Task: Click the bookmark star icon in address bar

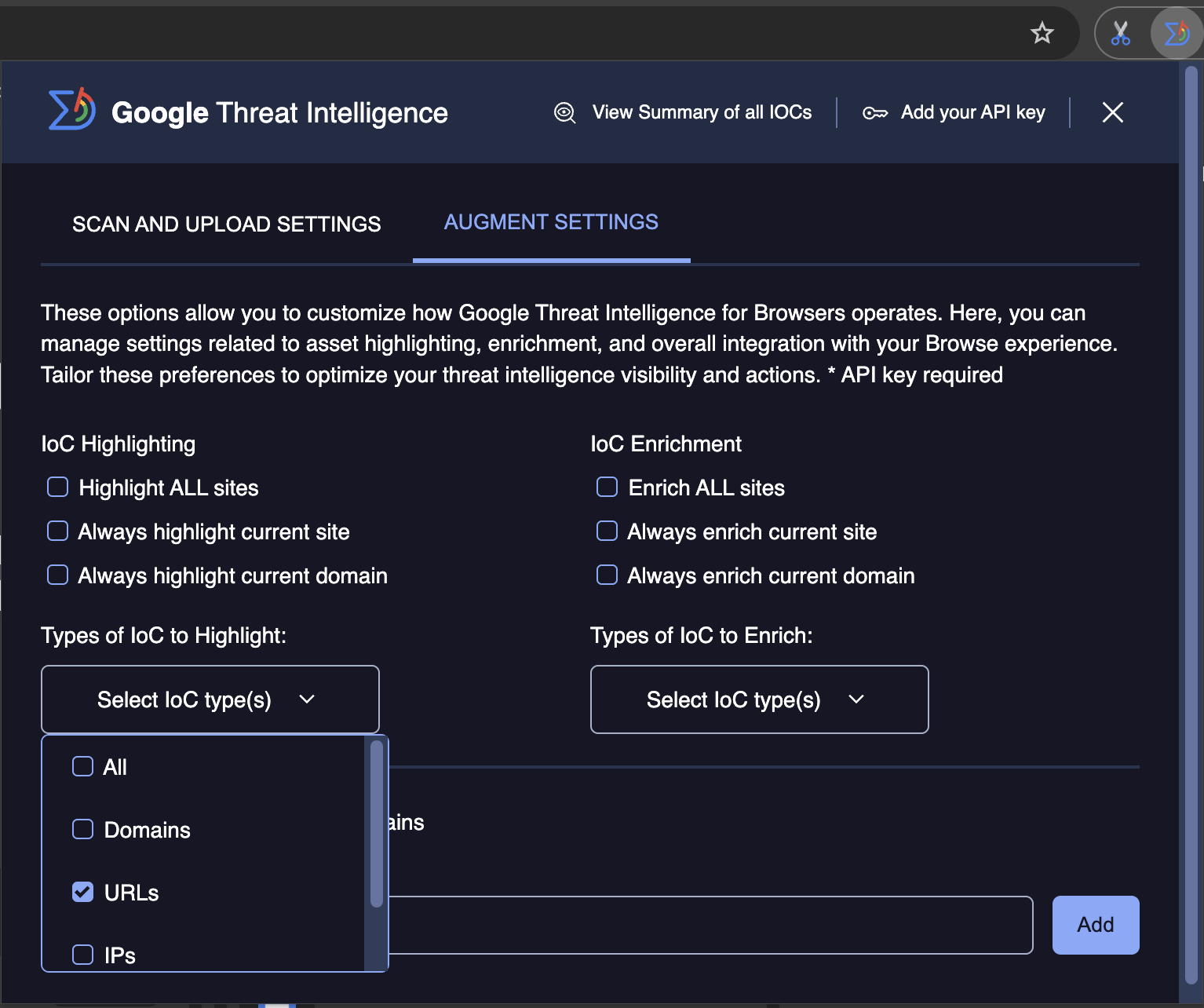Action: pos(1042,33)
